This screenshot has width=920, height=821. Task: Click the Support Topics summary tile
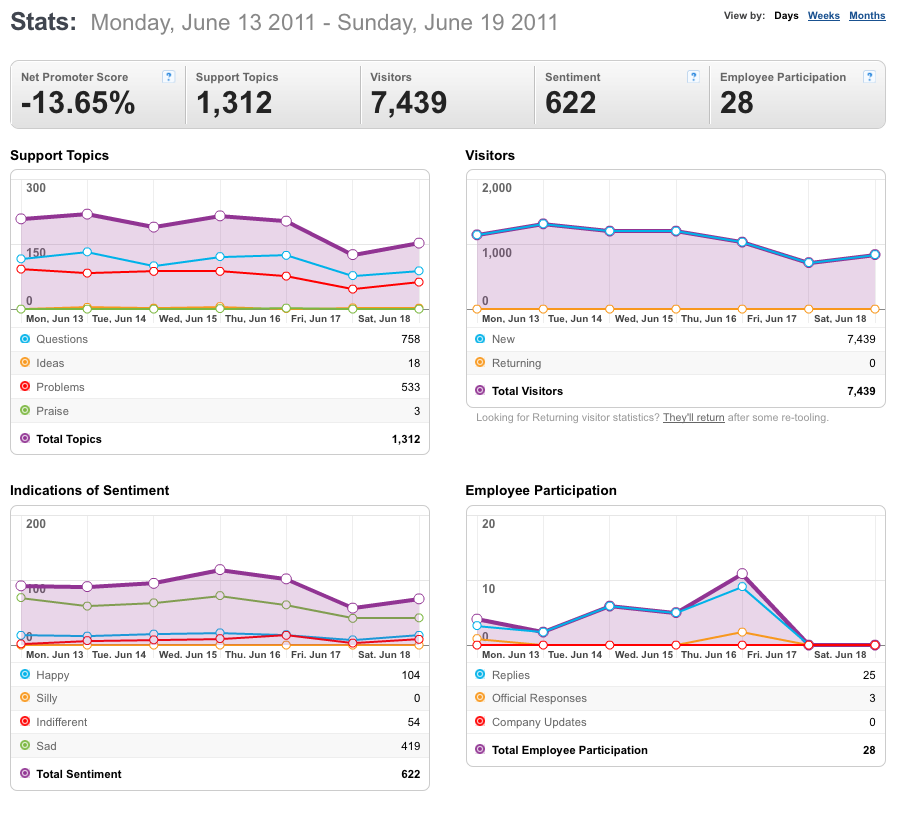click(273, 94)
